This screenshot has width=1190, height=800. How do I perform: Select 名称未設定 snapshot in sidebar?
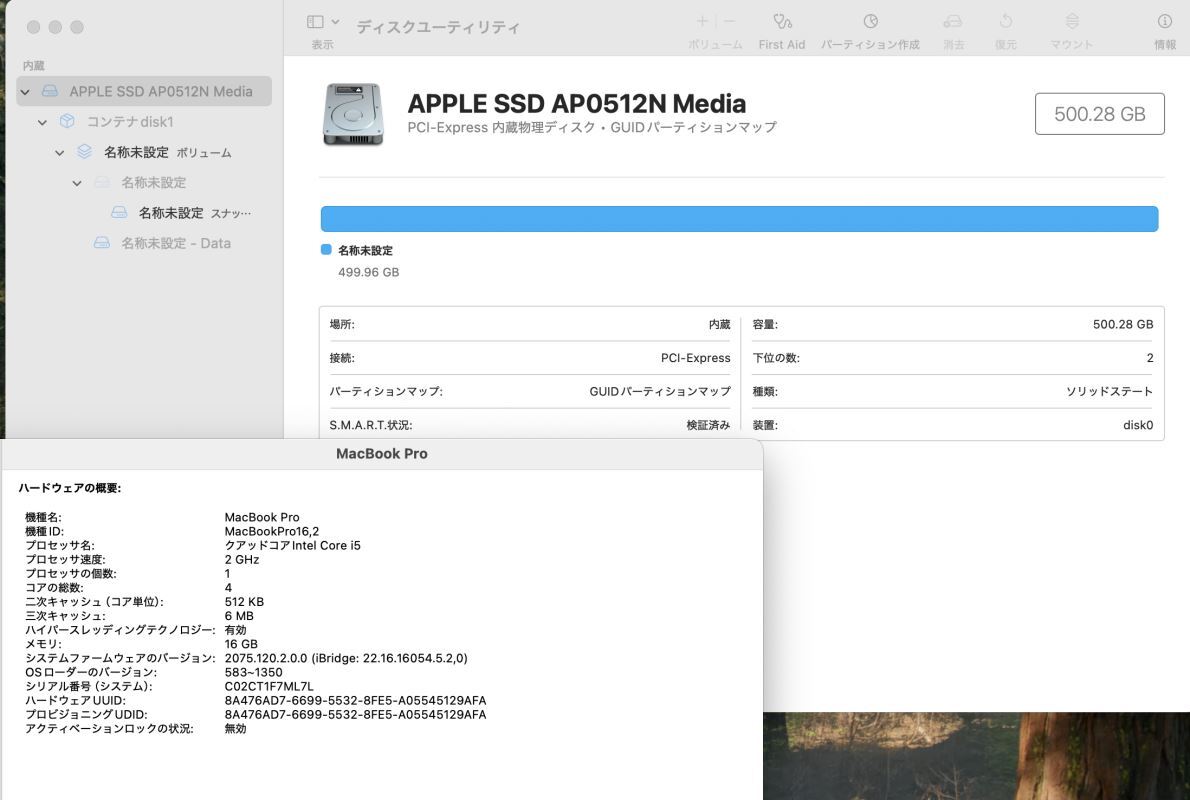[x=170, y=213]
